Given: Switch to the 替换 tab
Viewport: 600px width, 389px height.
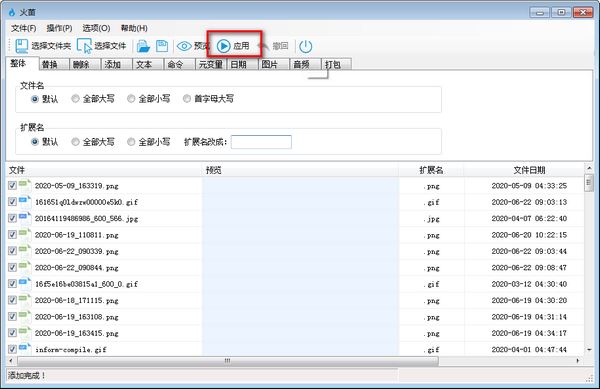Looking at the screenshot, I should [54, 64].
